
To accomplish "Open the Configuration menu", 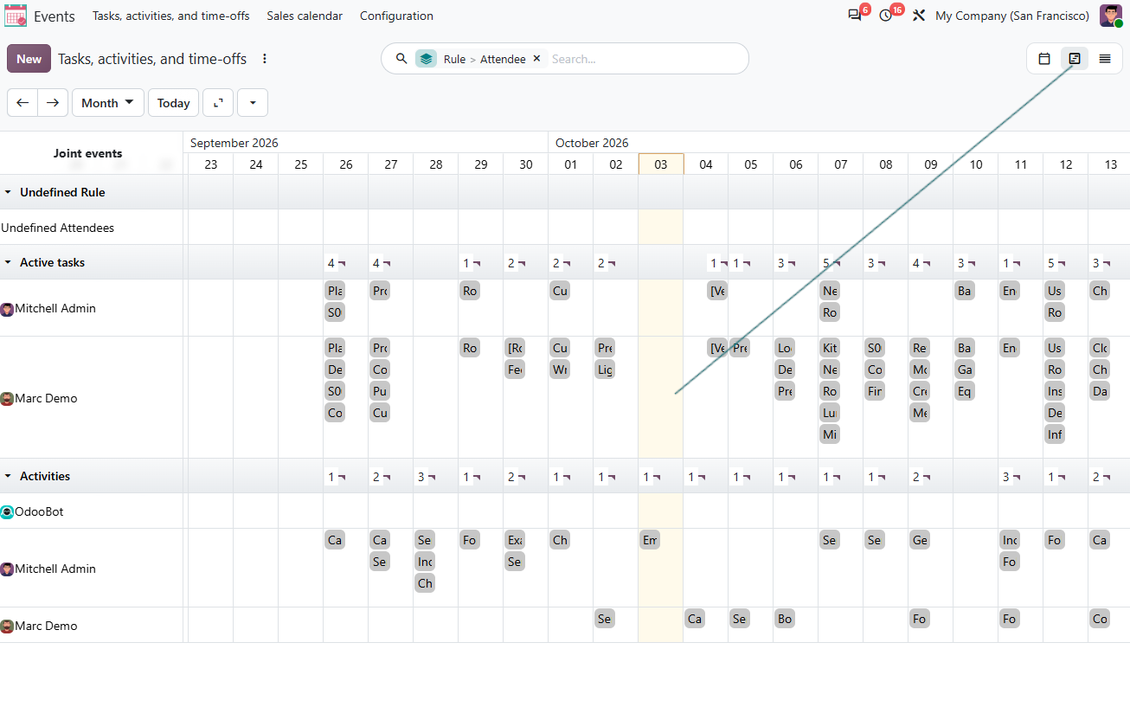I will pyautogui.click(x=396, y=15).
